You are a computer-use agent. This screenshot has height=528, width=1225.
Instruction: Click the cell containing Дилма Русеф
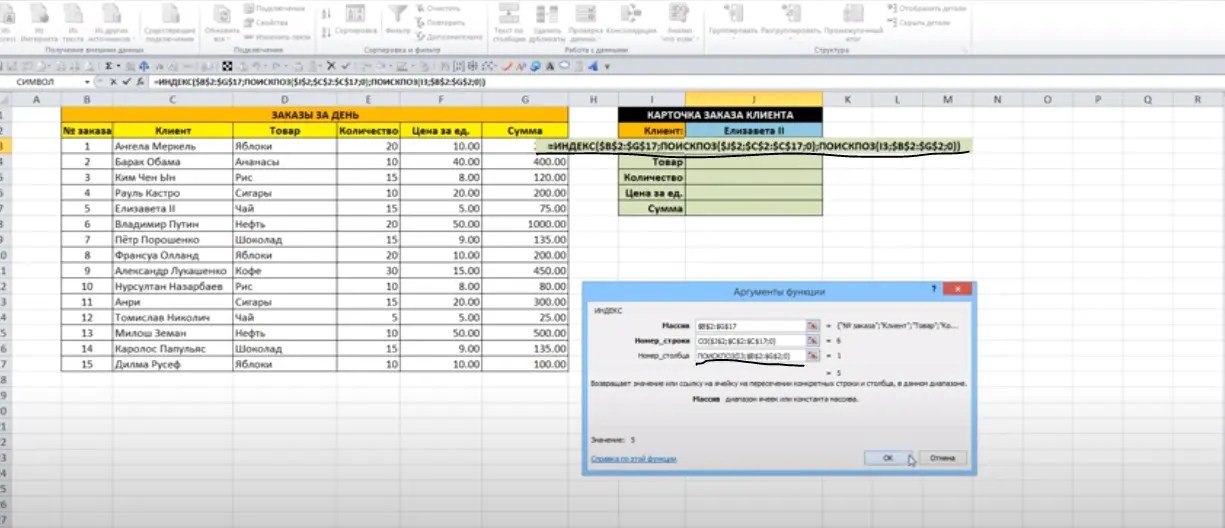click(x=172, y=364)
